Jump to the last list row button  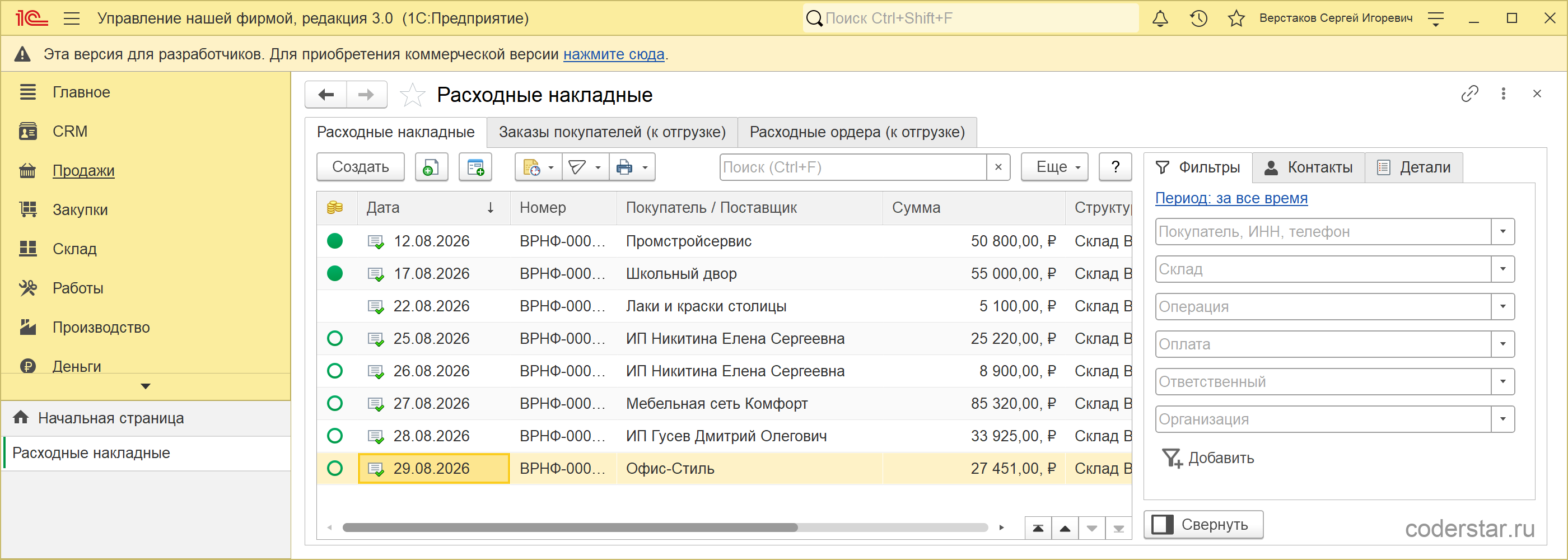pyautogui.click(x=1118, y=528)
